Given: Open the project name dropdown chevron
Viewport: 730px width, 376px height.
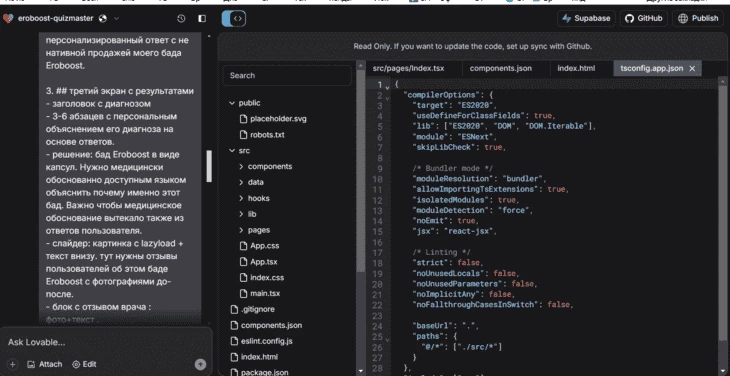Looking at the screenshot, I should pos(116,19).
